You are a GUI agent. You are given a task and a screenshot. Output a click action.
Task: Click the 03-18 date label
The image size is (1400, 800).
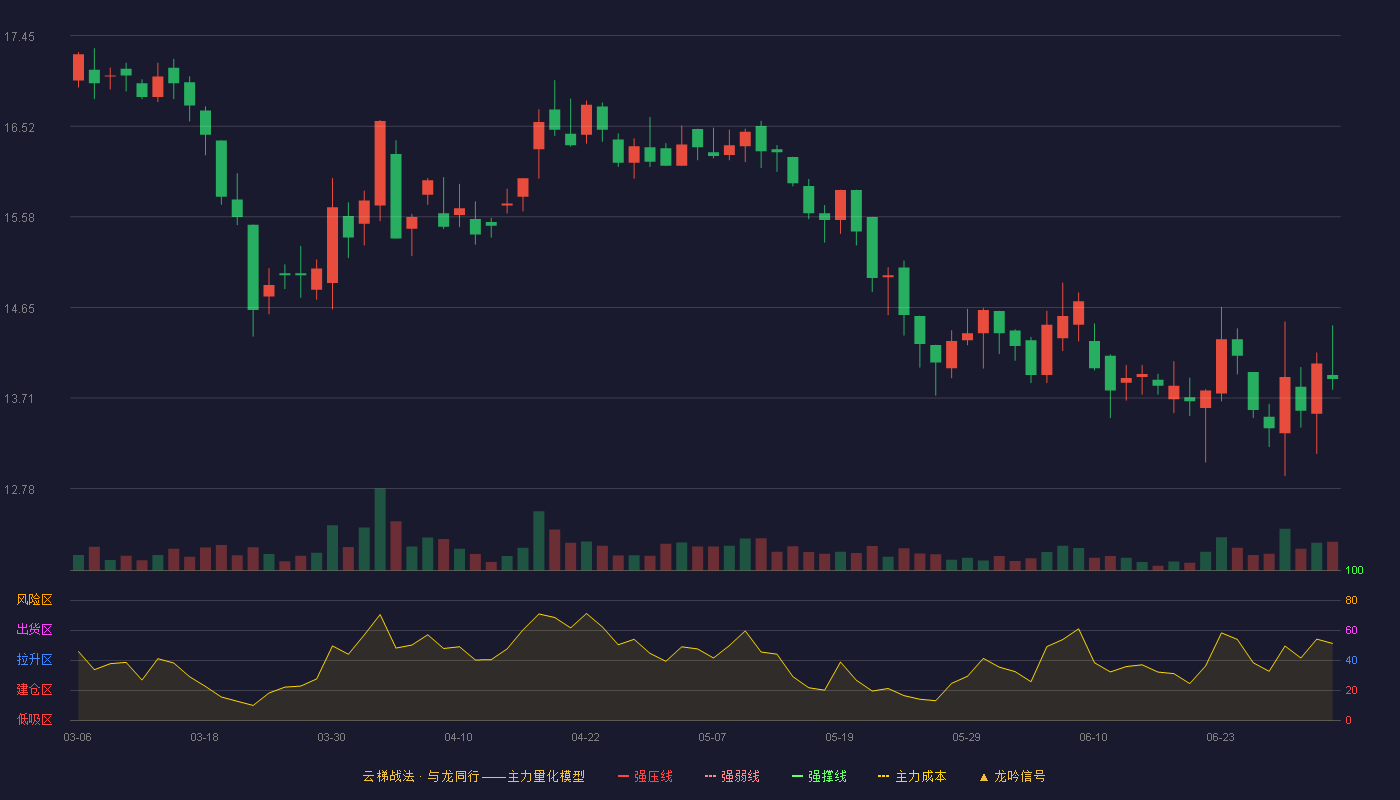[204, 737]
